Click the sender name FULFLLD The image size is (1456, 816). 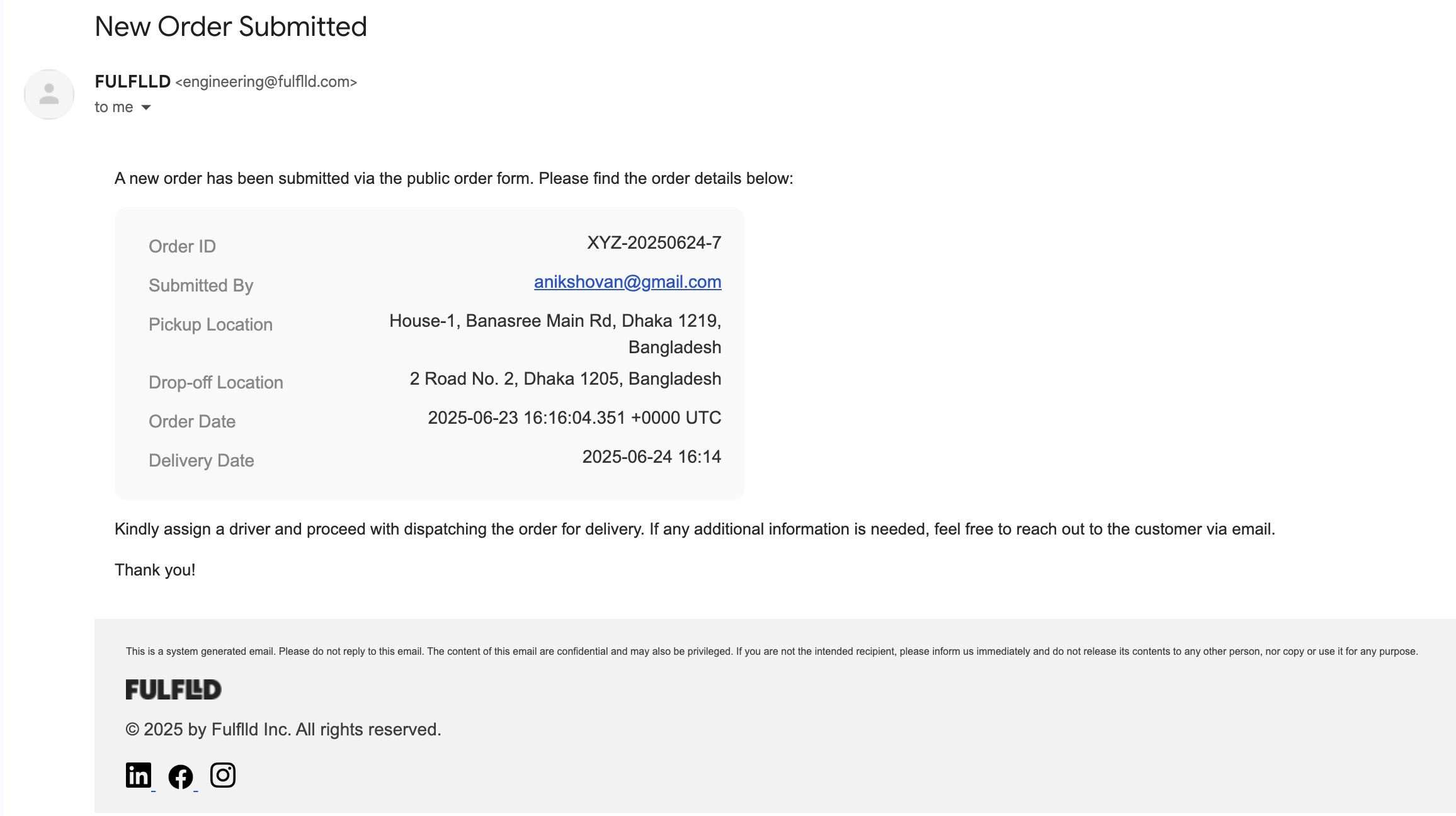pyautogui.click(x=133, y=81)
